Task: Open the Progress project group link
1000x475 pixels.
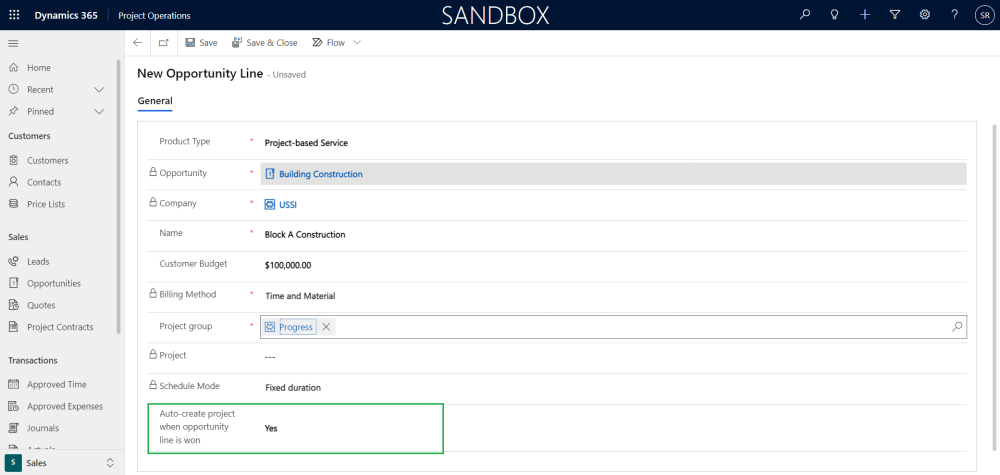Action: (x=296, y=327)
